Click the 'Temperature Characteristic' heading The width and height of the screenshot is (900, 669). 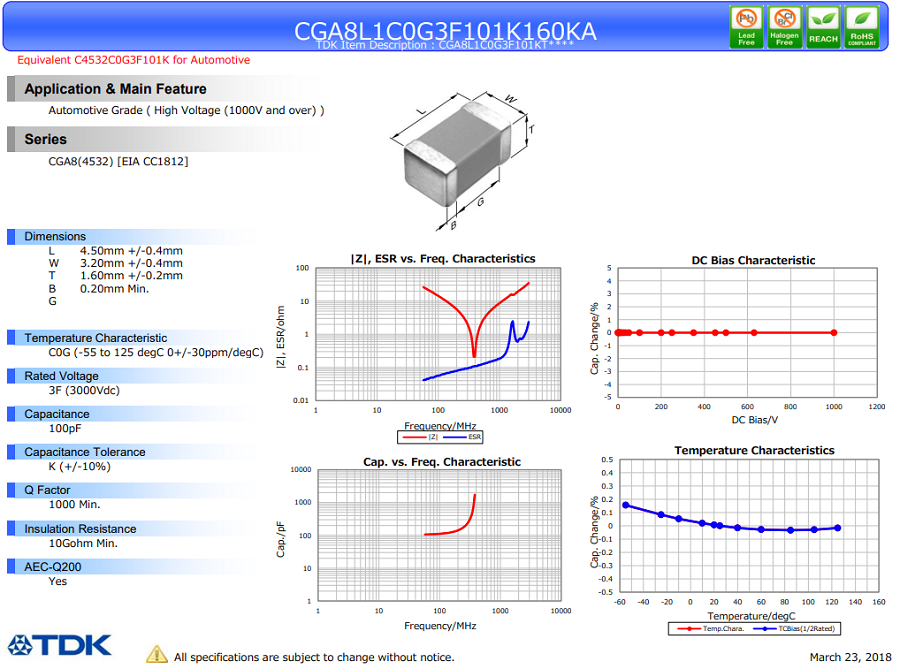point(95,338)
